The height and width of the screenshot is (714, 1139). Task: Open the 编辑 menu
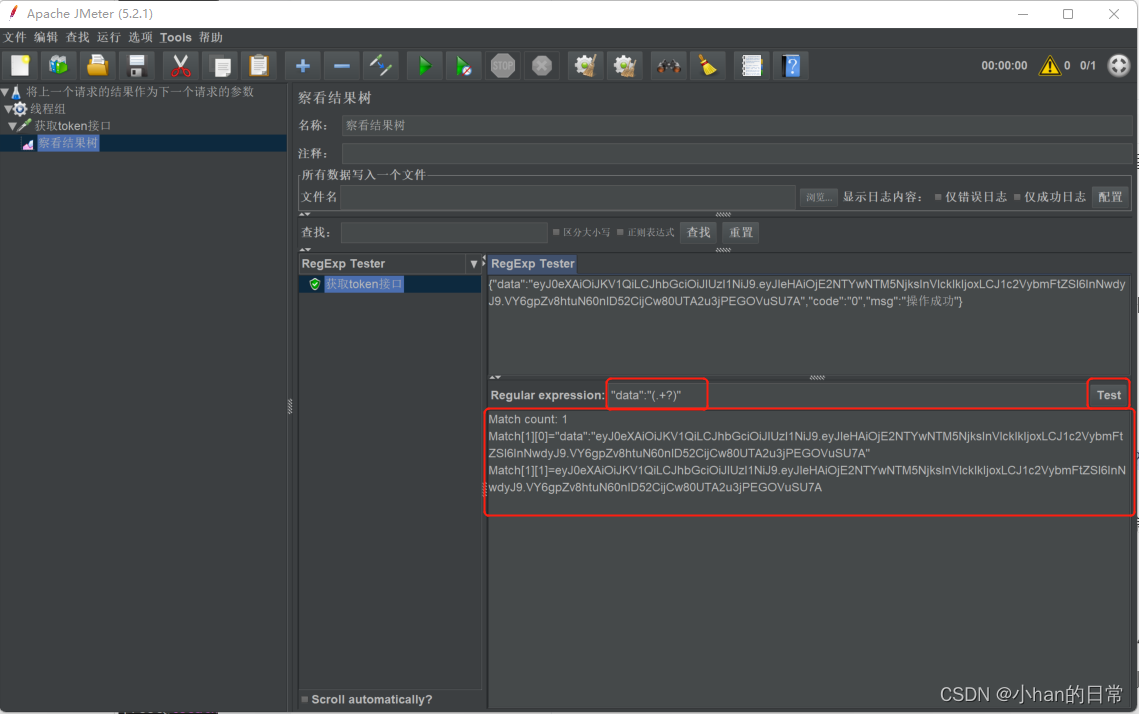(46, 37)
